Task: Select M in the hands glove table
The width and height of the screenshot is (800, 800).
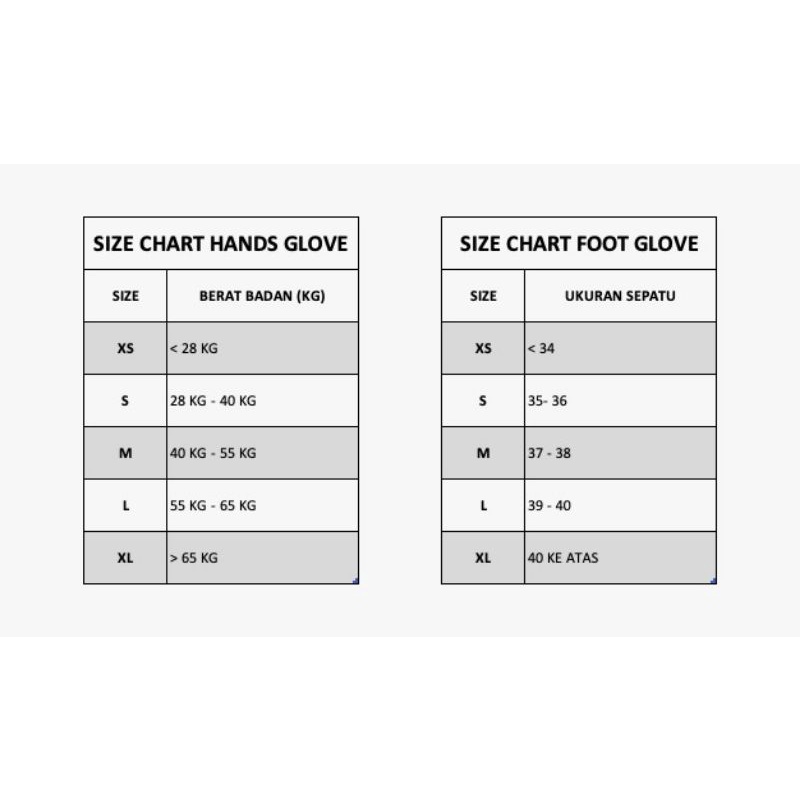Action: 125,453
